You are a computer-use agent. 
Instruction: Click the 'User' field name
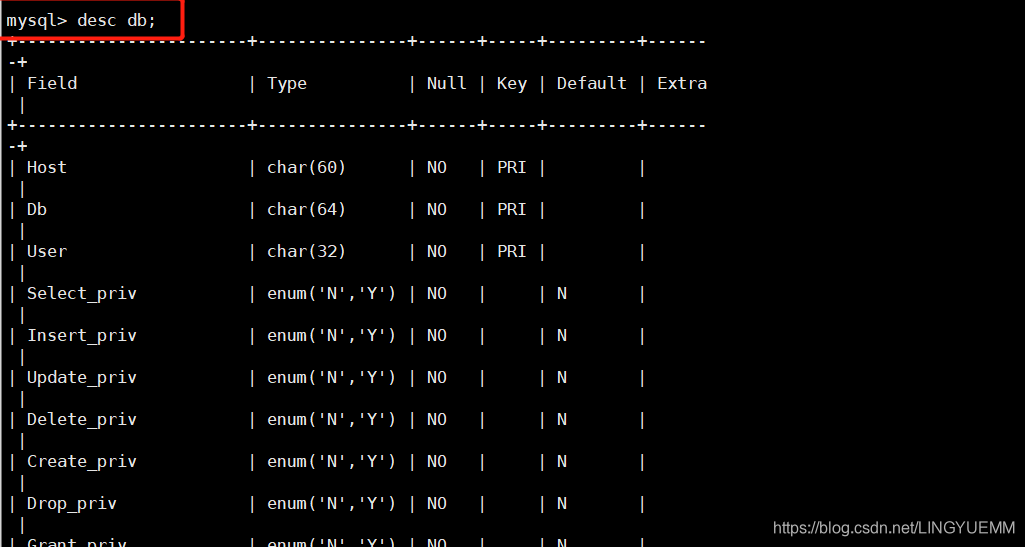(x=46, y=251)
